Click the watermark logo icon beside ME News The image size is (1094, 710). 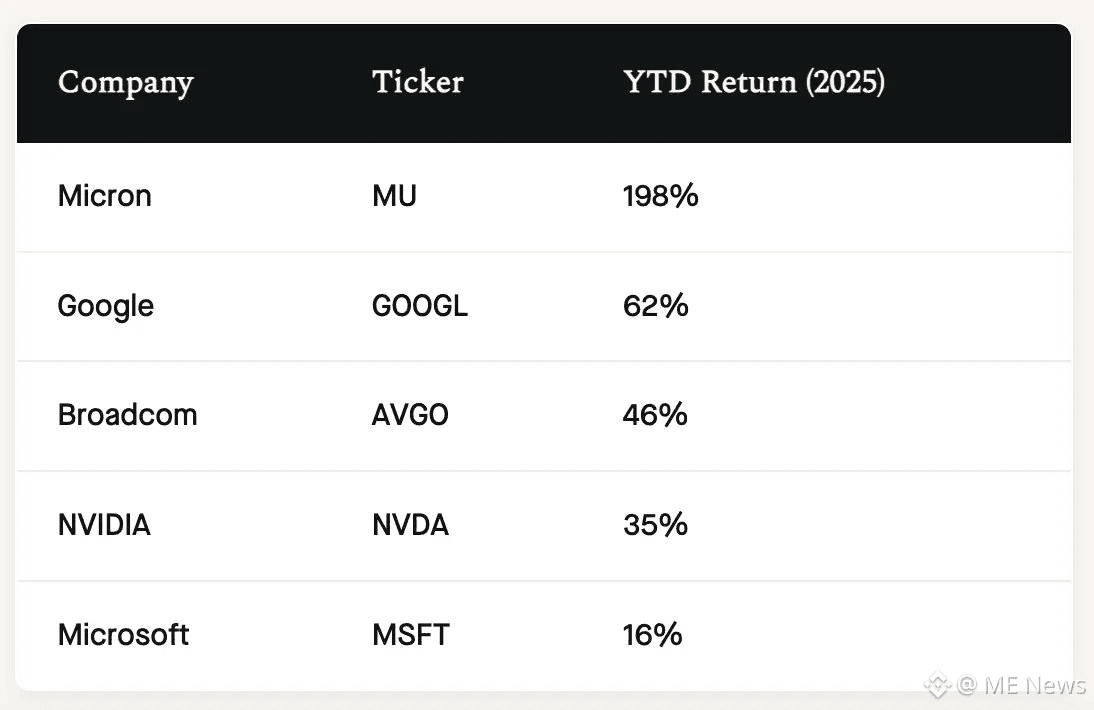pos(937,685)
